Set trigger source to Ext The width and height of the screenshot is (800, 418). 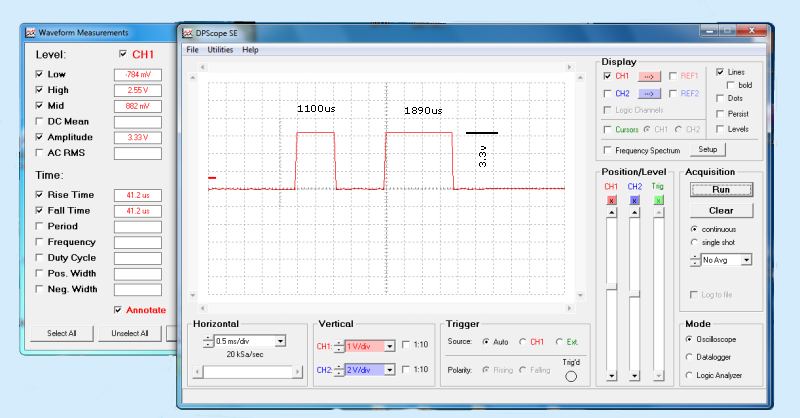559,342
